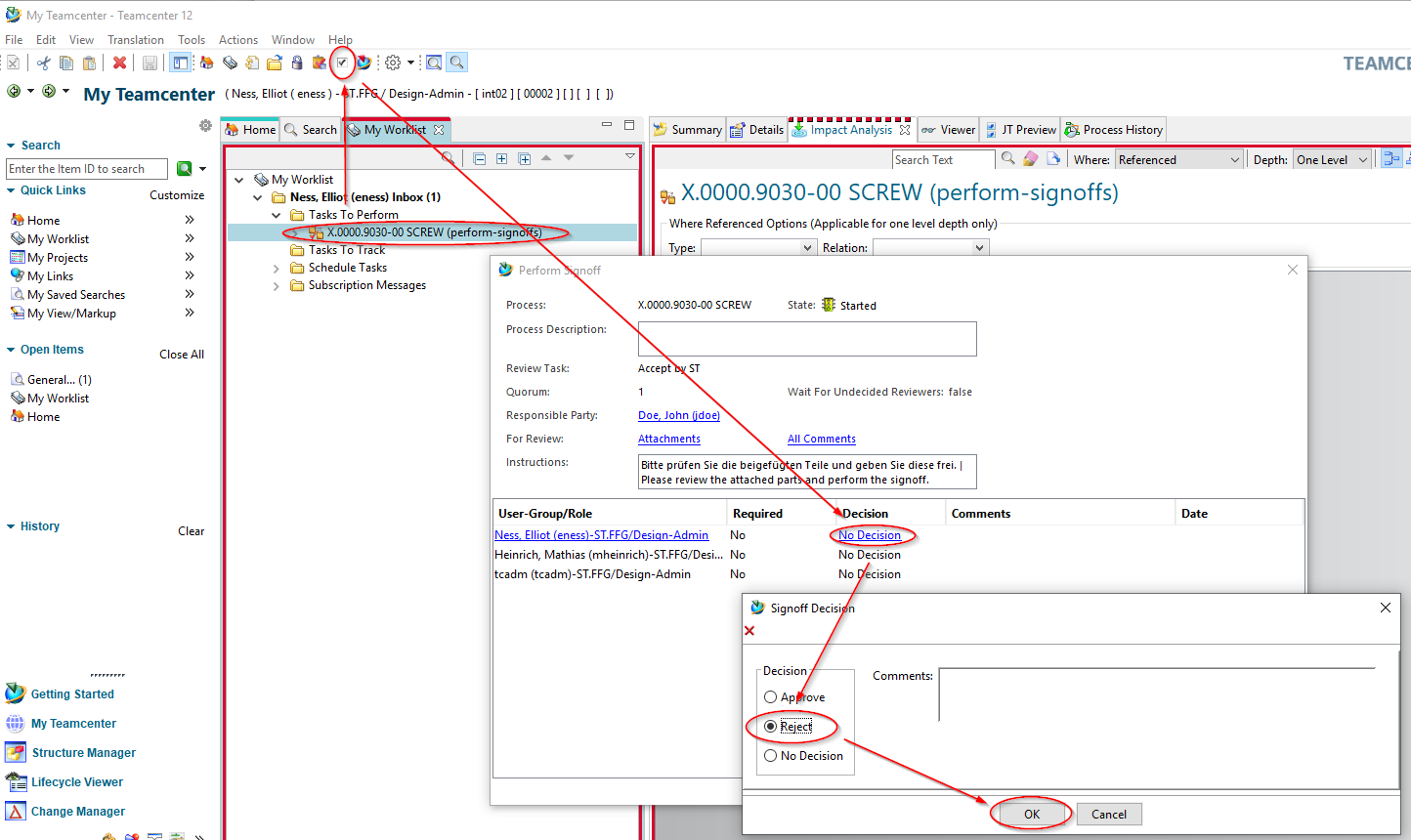Image resolution: width=1411 pixels, height=840 pixels.
Task: Close the Signoff Decision dialog
Action: (1385, 608)
